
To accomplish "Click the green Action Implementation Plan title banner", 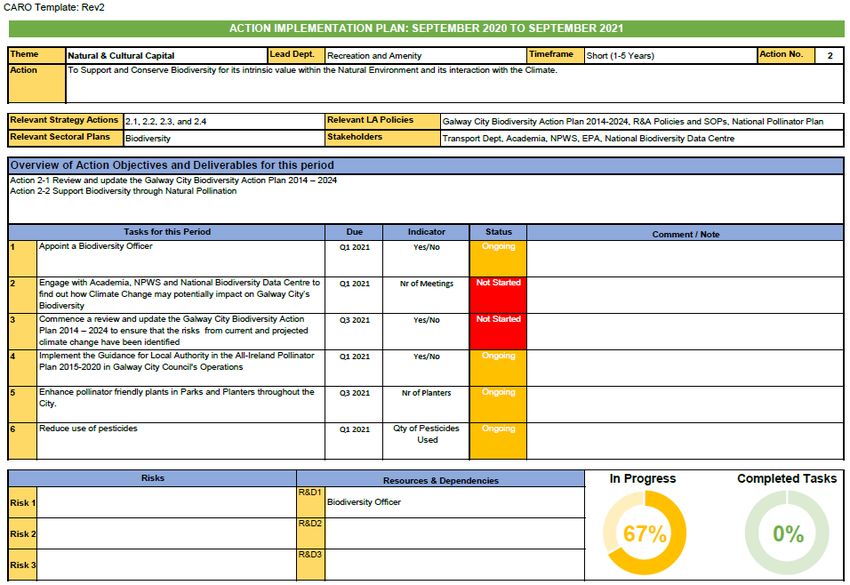I will pyautogui.click(x=426, y=28).
